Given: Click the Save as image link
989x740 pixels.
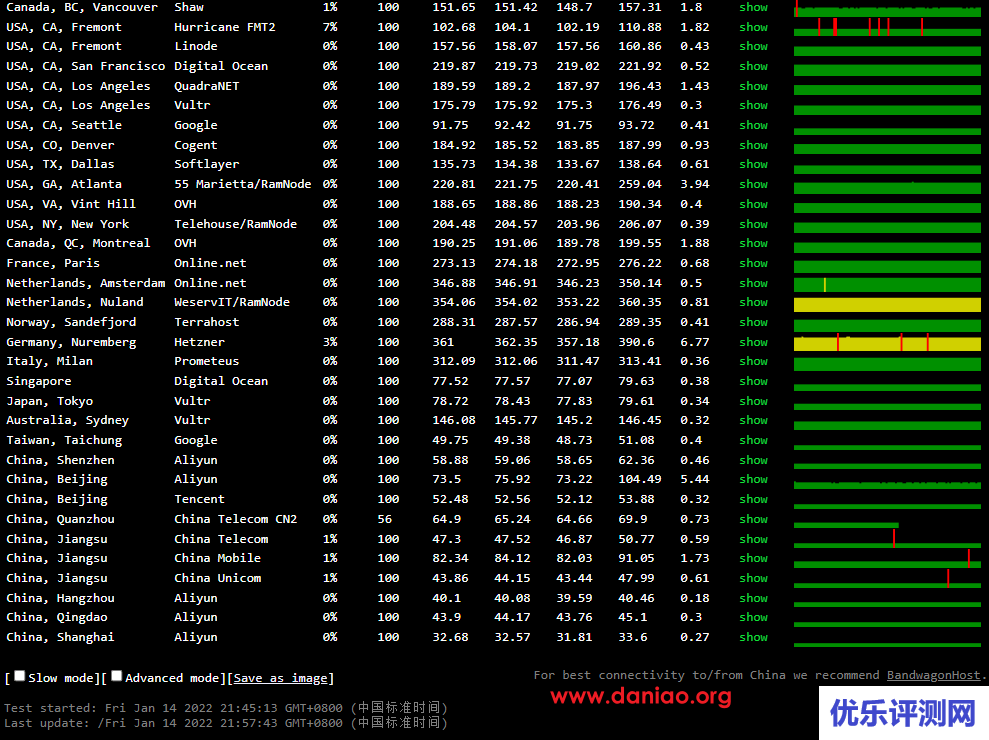Looking at the screenshot, I should (281, 678).
